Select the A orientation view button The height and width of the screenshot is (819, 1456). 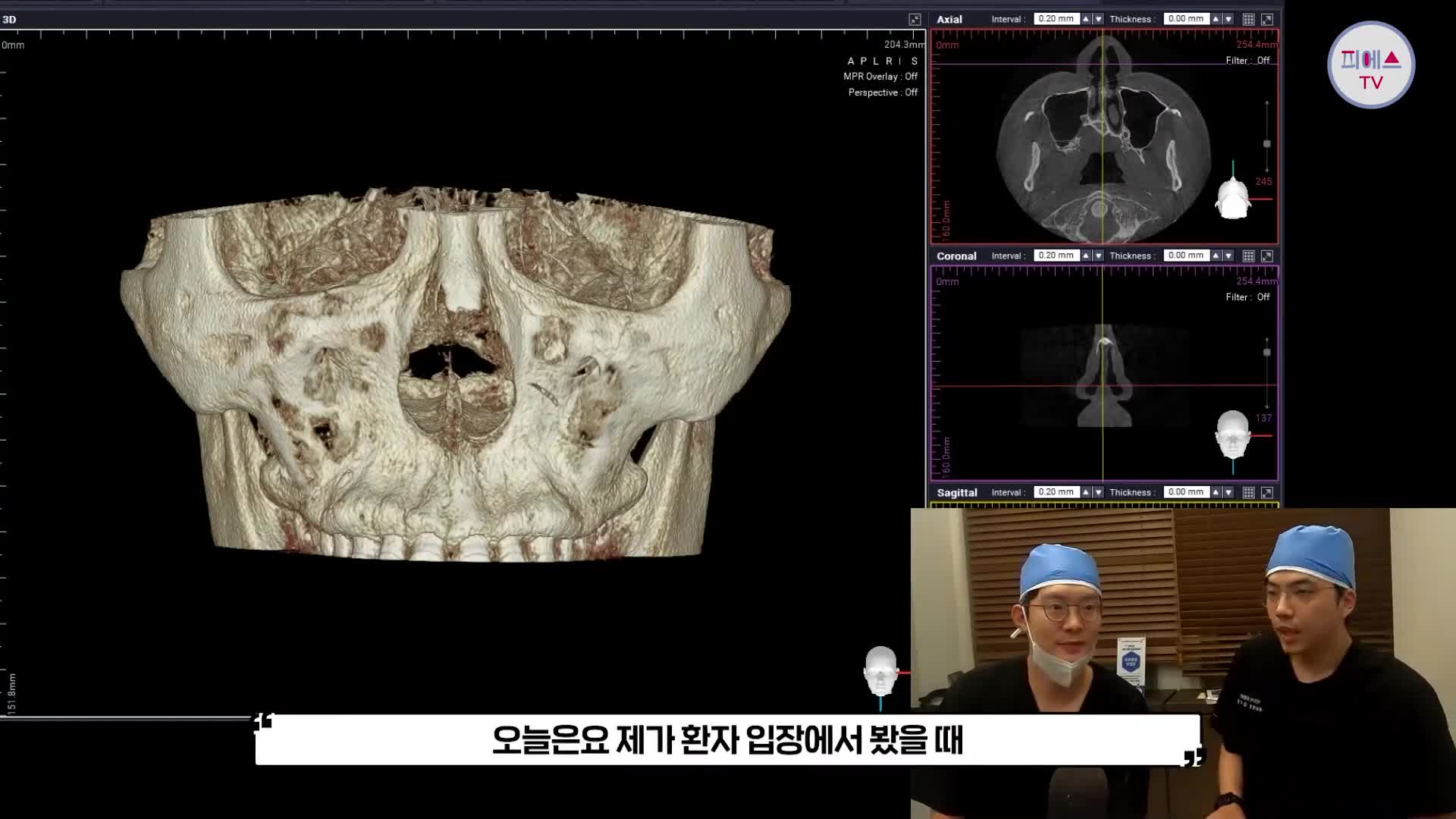(851, 61)
